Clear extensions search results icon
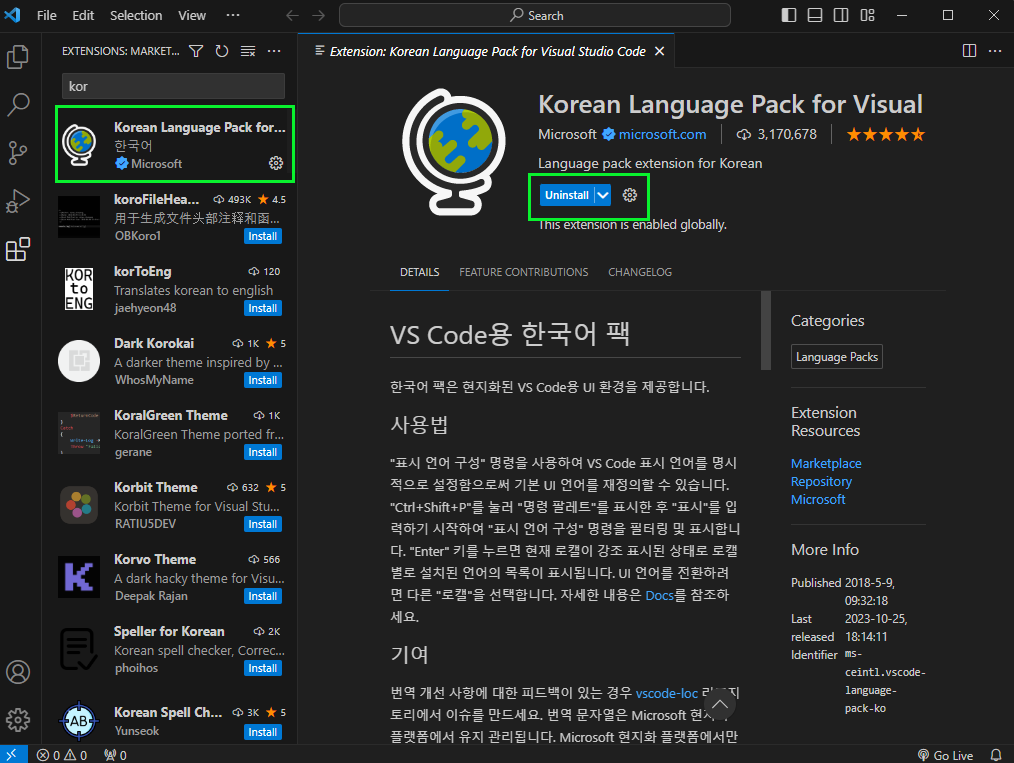 click(248, 51)
